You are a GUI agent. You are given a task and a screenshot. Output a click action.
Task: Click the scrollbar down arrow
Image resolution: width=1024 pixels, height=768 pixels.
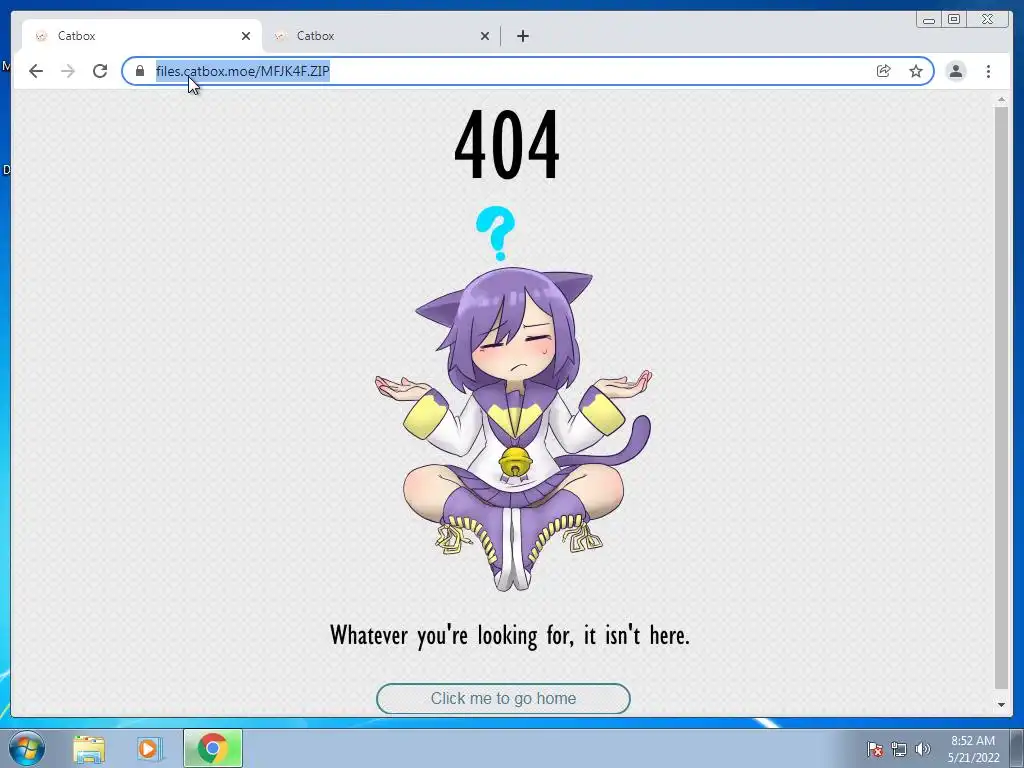(1001, 705)
